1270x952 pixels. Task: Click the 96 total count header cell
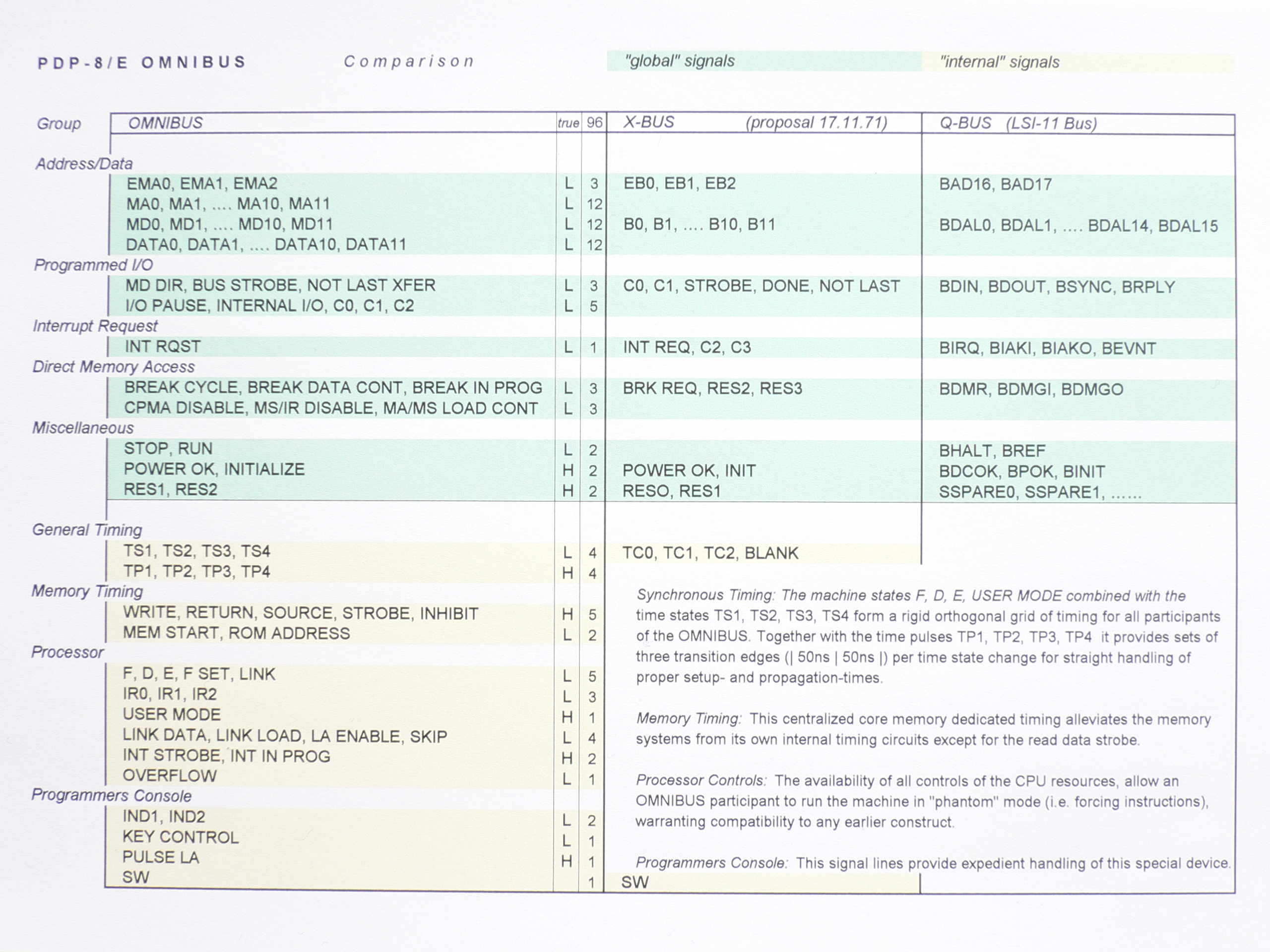tap(594, 123)
